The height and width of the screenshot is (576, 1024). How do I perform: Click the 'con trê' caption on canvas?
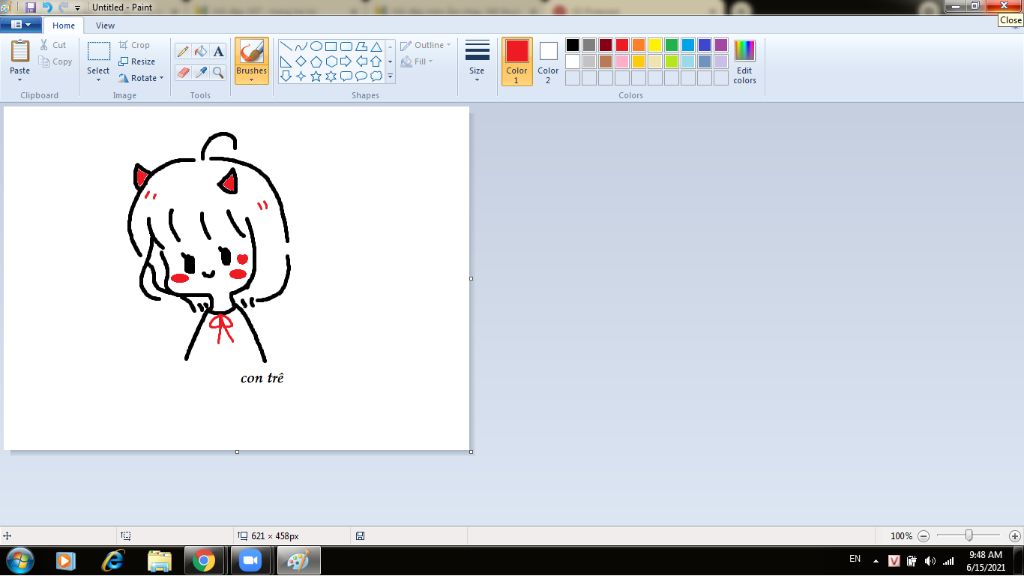262,377
